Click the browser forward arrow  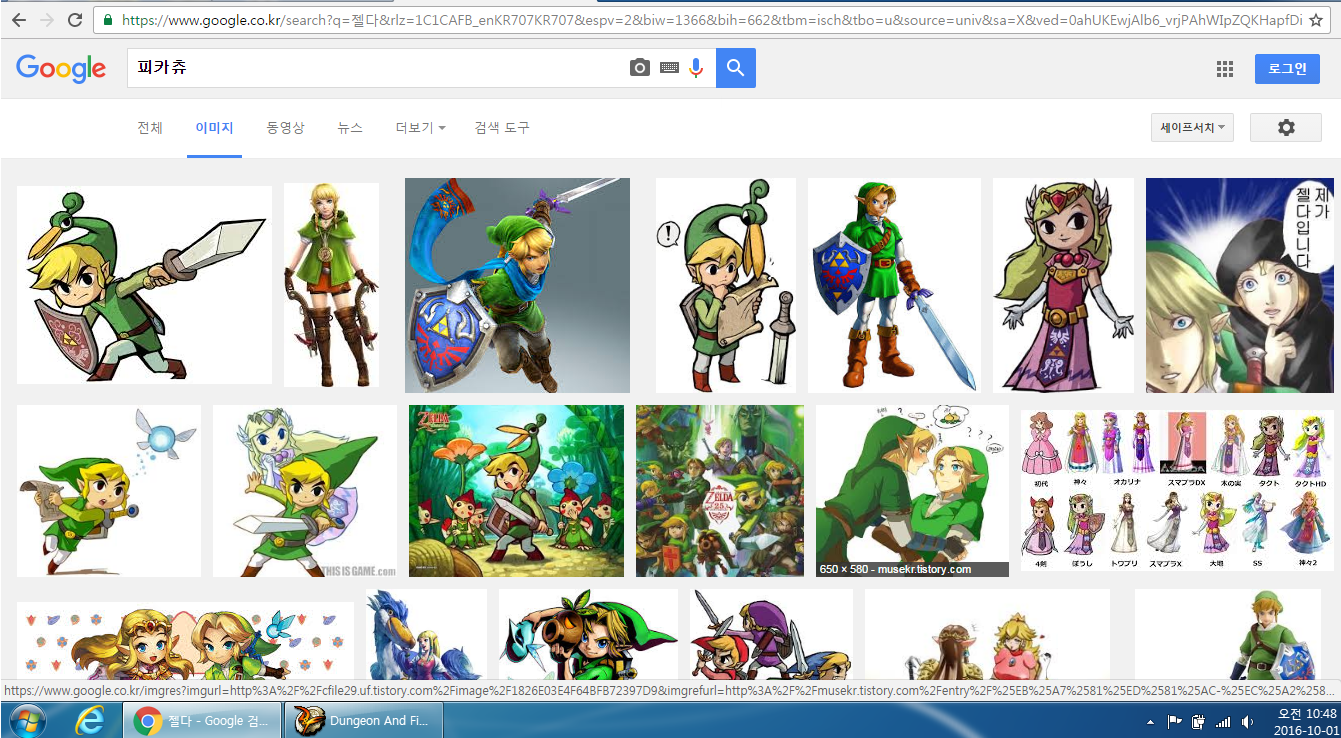pos(47,20)
